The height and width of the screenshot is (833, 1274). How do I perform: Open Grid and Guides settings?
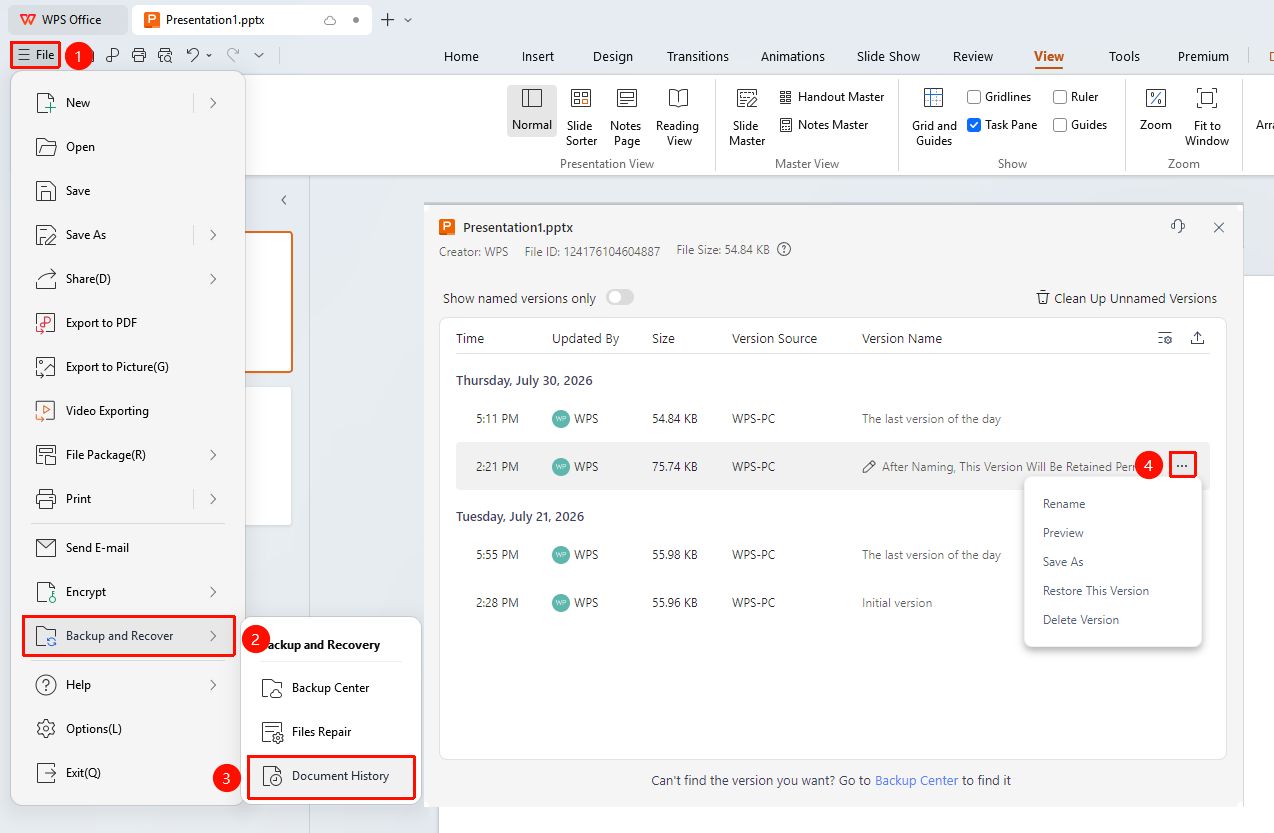(934, 116)
